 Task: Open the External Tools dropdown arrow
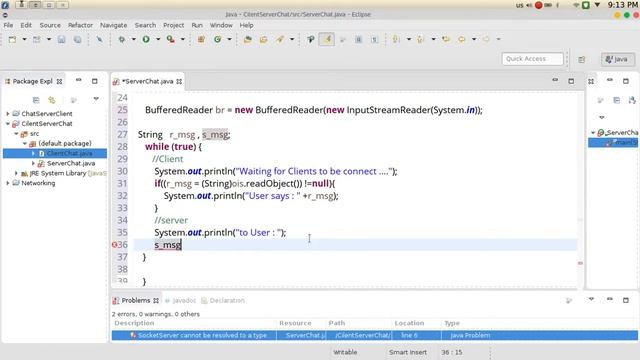click(183, 40)
